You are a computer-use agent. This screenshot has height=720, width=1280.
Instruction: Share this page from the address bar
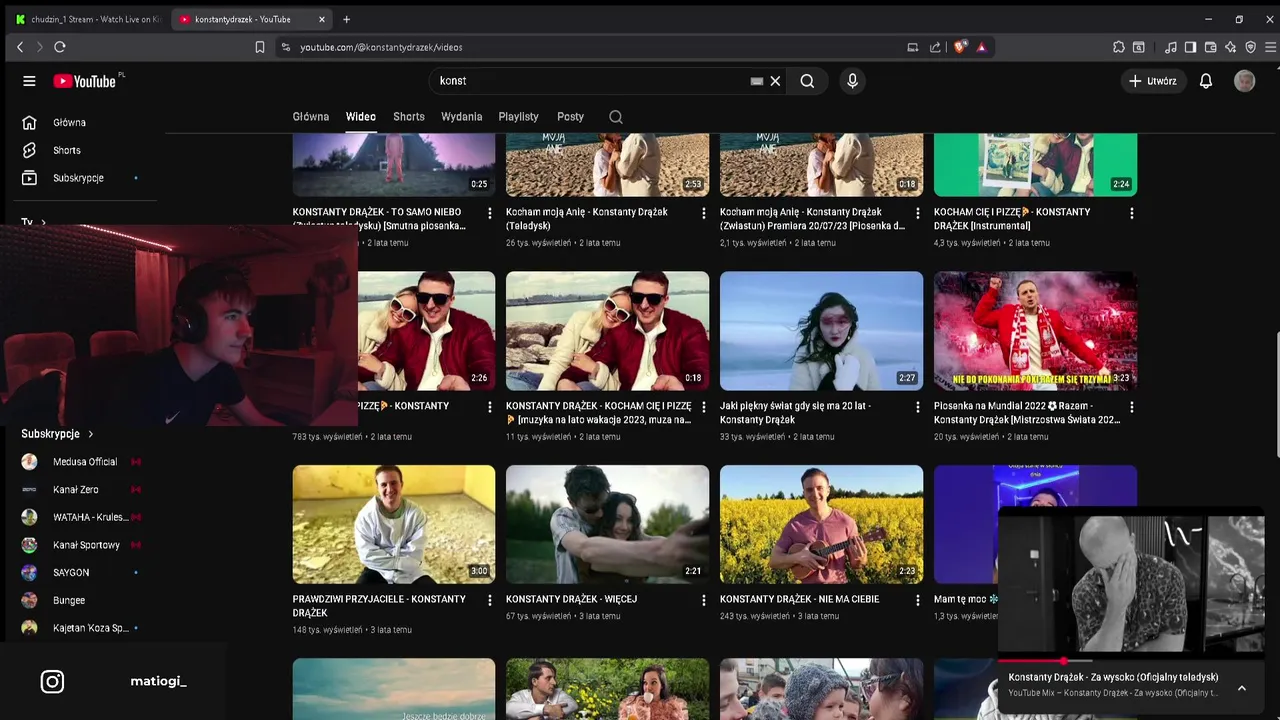935,47
